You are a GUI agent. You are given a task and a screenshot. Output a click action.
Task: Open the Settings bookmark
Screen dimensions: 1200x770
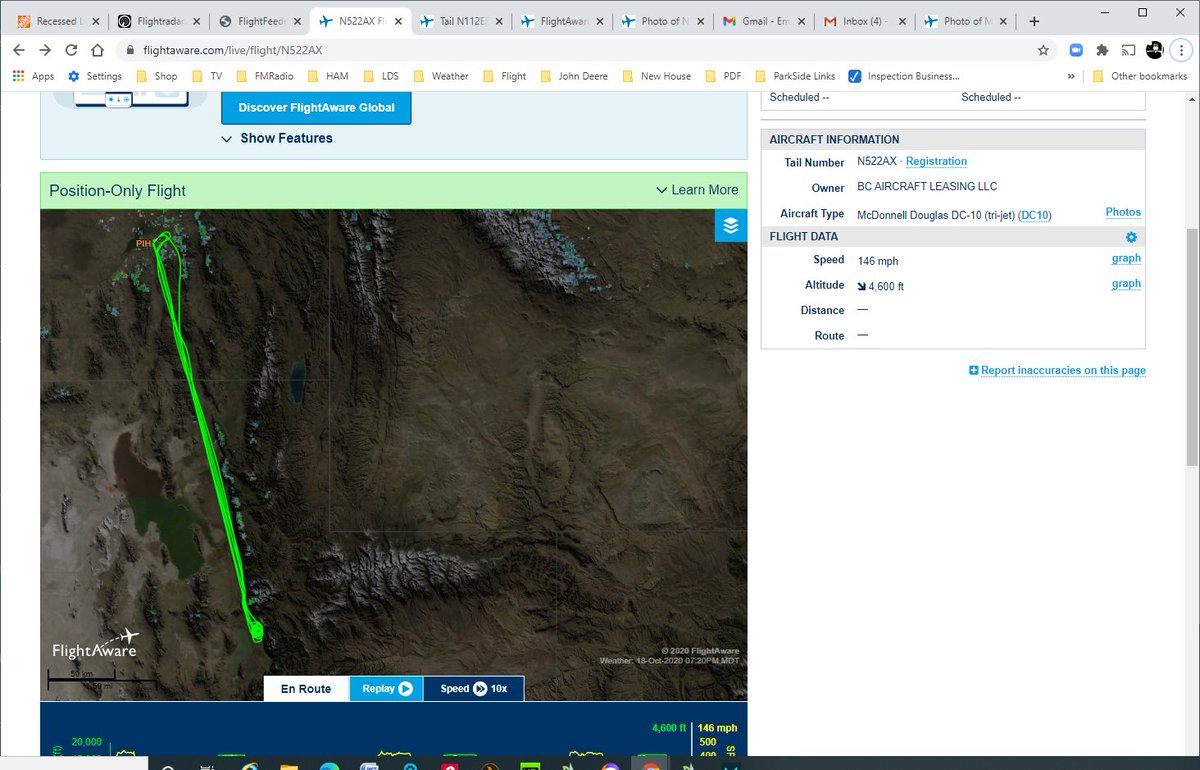coord(95,76)
